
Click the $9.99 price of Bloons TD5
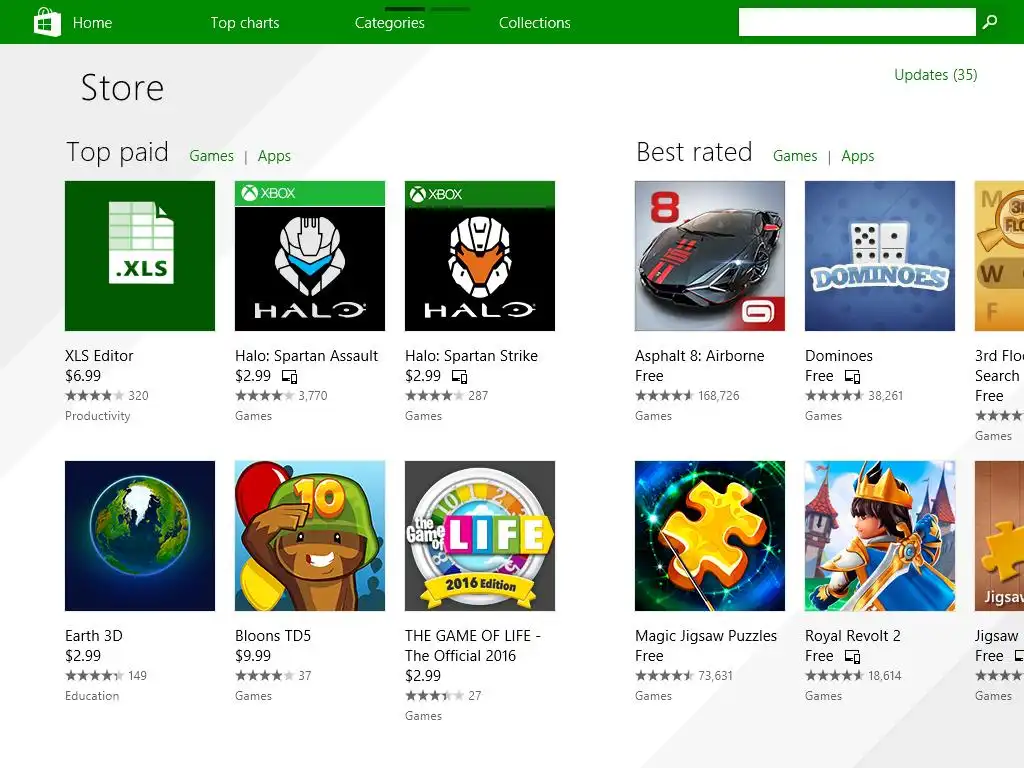click(x=253, y=656)
